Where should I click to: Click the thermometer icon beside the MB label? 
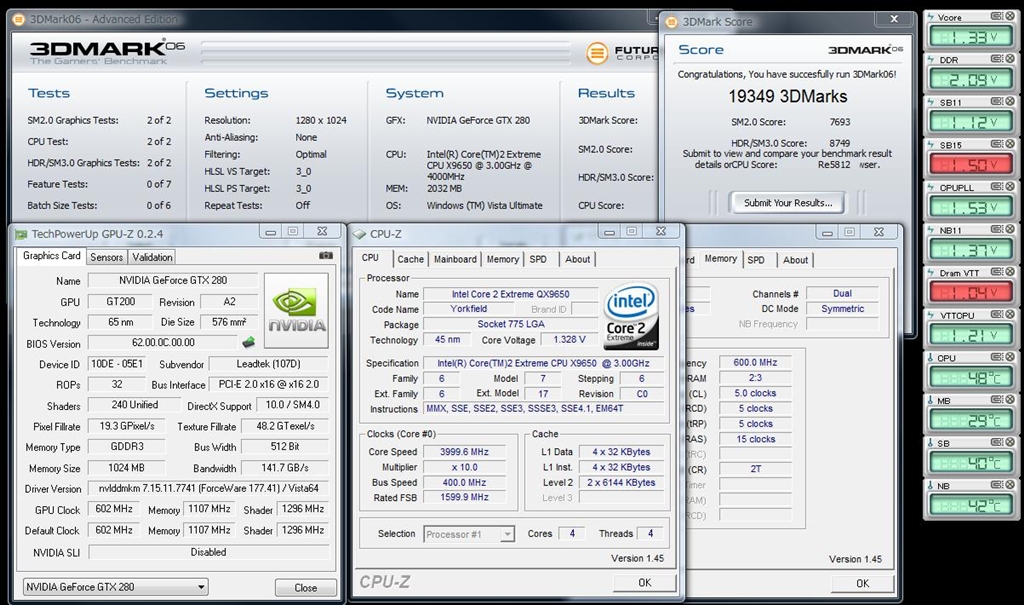(931, 401)
